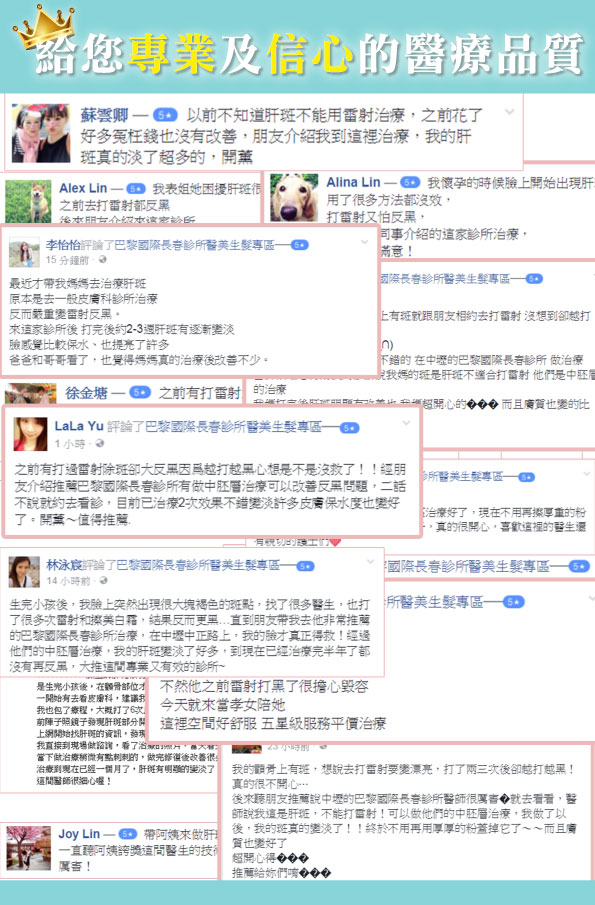The image size is (595, 905).
Task: Open the 蘇雲卿 reviewer name link
Action: coord(104,115)
